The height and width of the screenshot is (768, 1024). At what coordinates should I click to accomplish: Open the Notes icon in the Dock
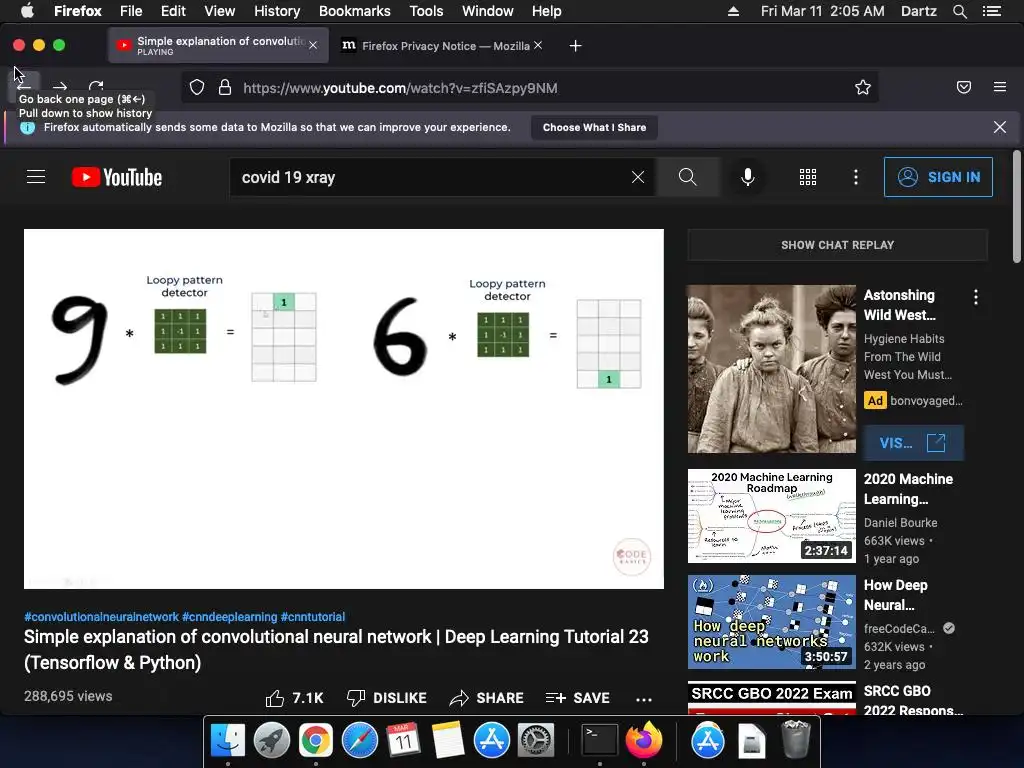point(447,741)
